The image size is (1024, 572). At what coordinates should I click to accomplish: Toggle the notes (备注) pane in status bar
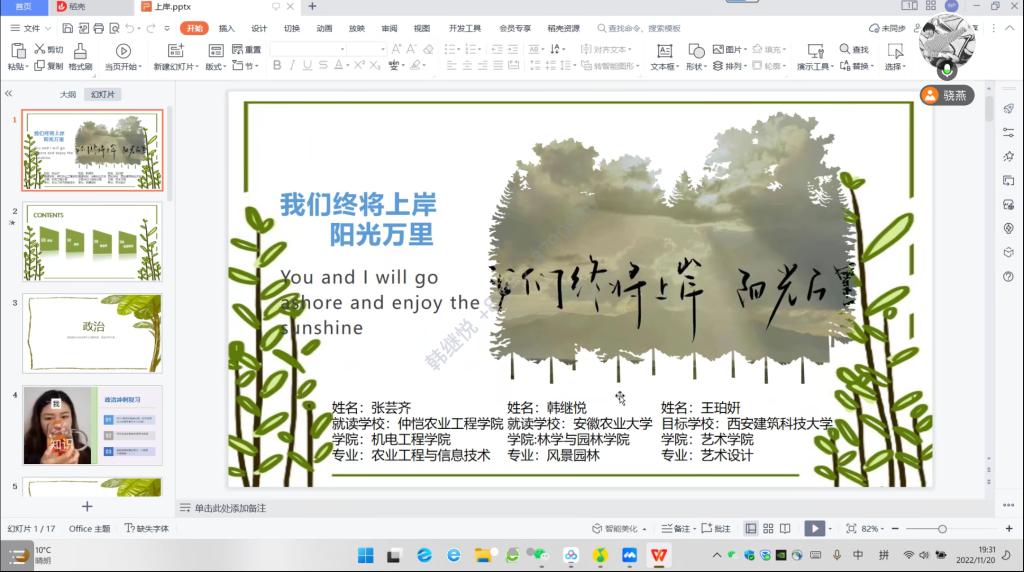click(677, 528)
